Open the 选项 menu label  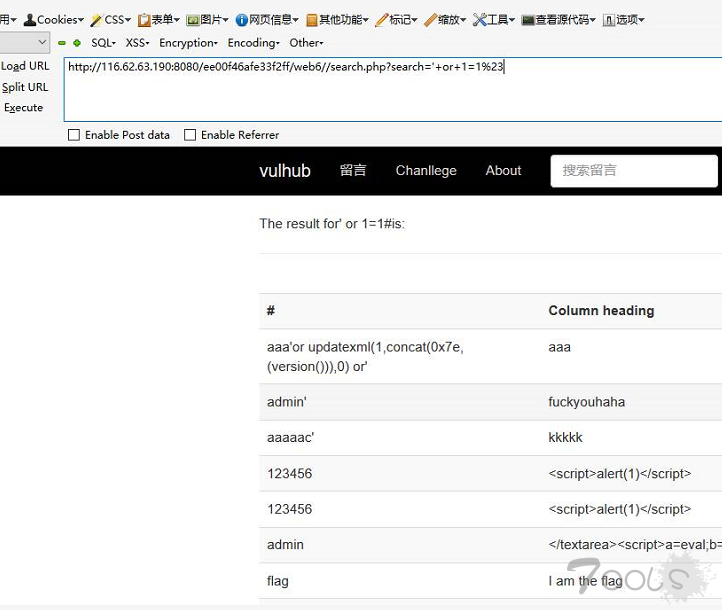(x=630, y=20)
